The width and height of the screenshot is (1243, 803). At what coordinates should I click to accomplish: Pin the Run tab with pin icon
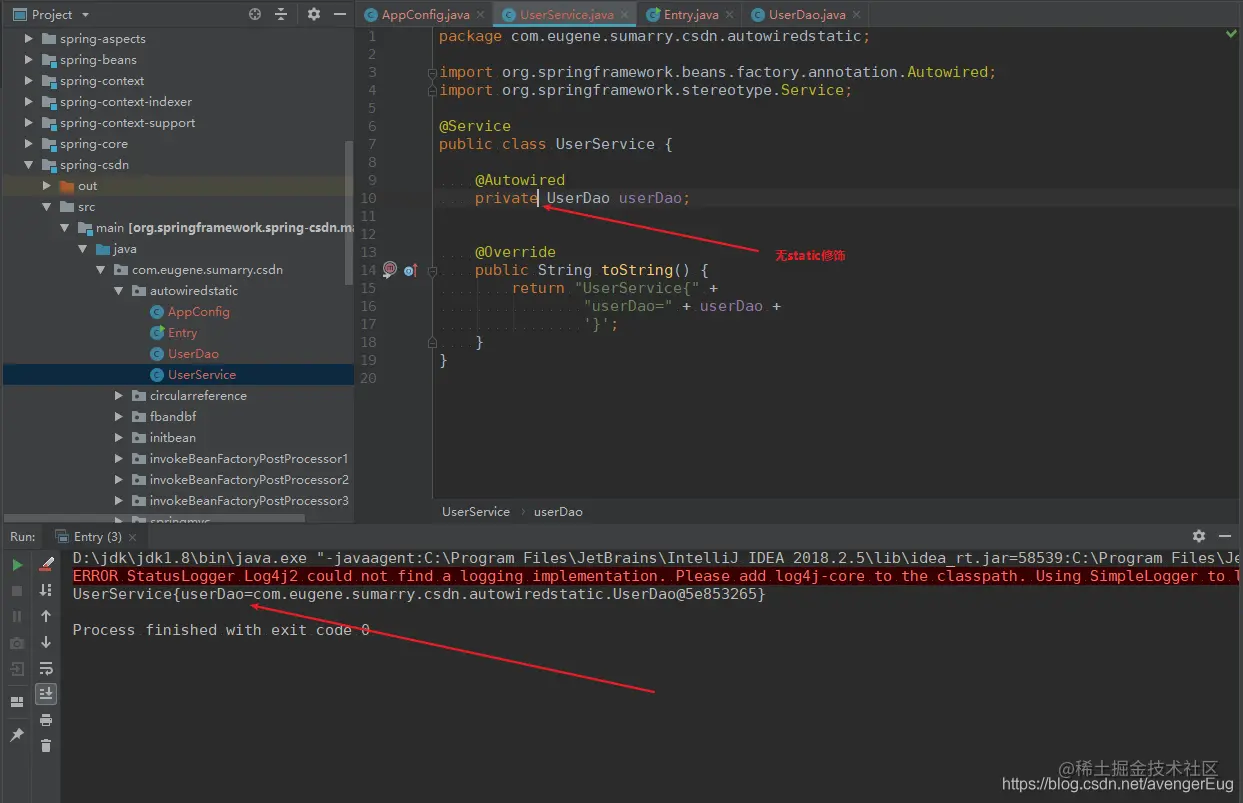point(17,735)
